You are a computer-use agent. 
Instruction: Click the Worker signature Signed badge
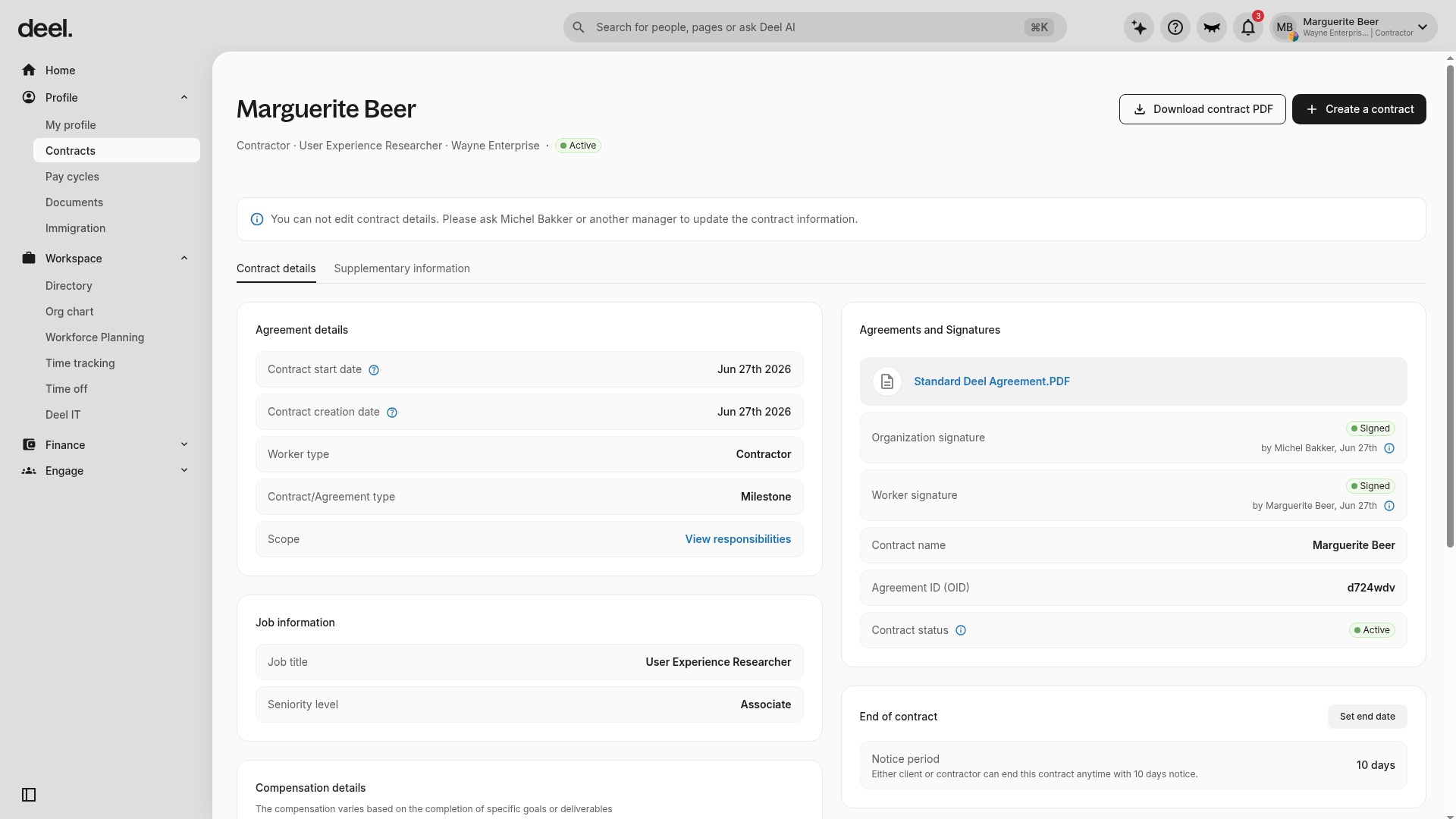coord(1370,486)
